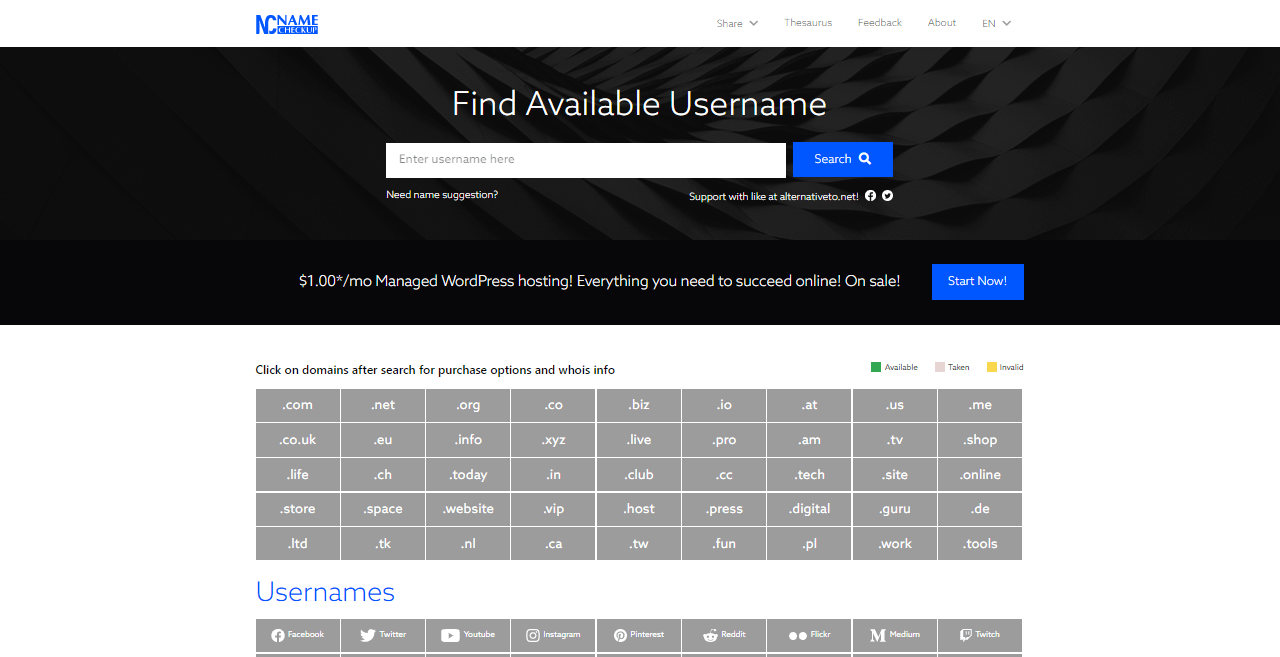This screenshot has width=1280, height=657.
Task: Select the .com domain tile
Action: pos(298,405)
